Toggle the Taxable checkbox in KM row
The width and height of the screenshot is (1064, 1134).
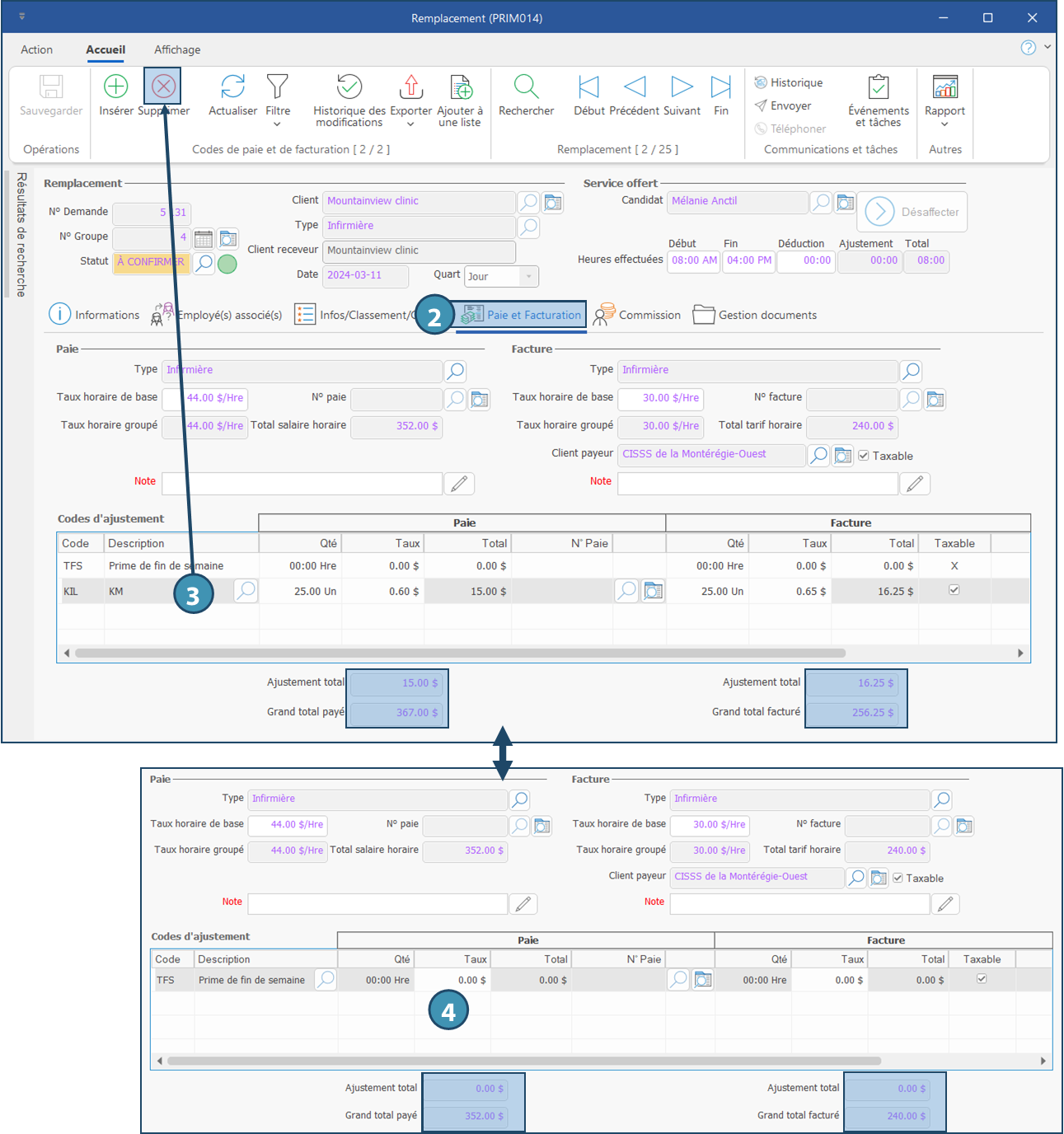point(954,590)
